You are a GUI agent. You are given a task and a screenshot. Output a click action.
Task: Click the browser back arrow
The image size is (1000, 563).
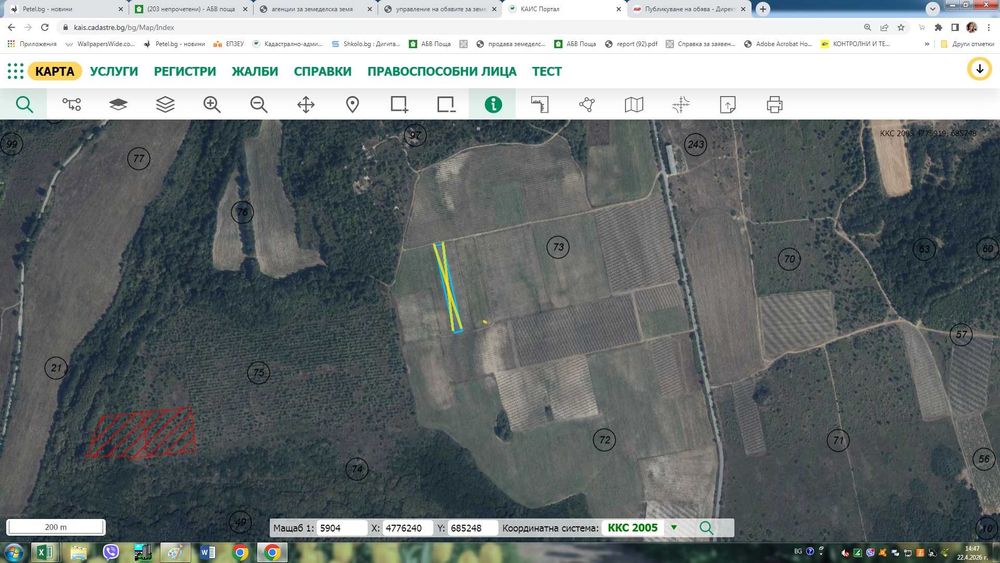tap(11, 27)
